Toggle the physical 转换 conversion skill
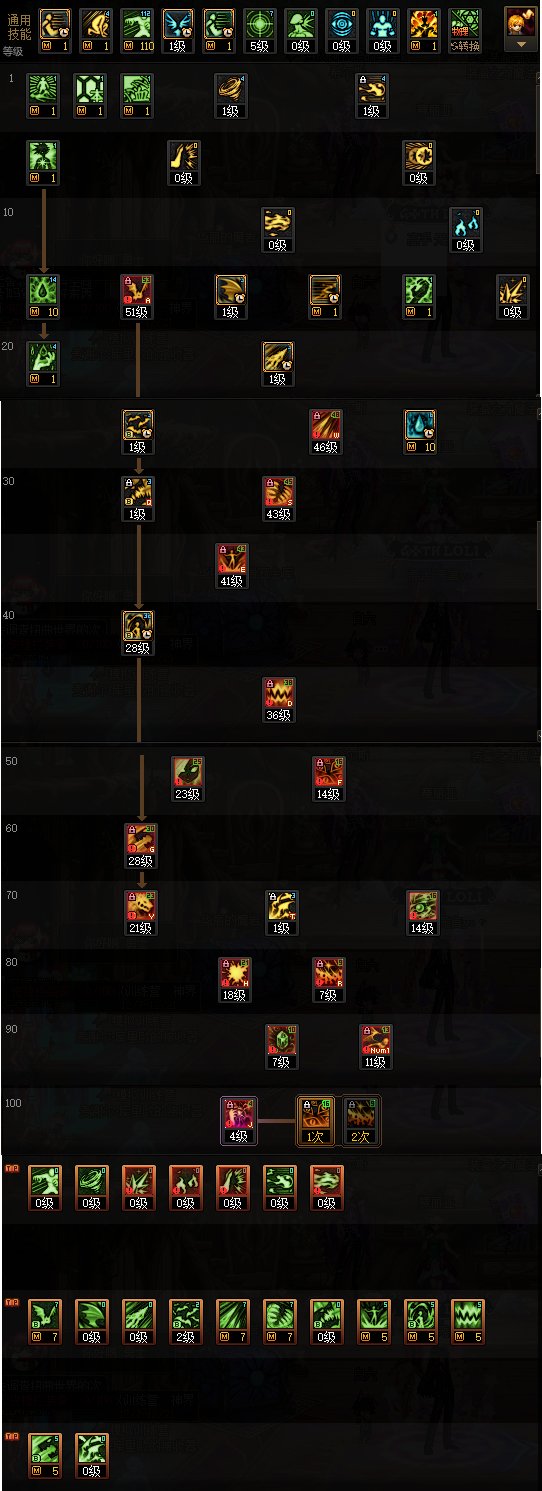 point(464,29)
